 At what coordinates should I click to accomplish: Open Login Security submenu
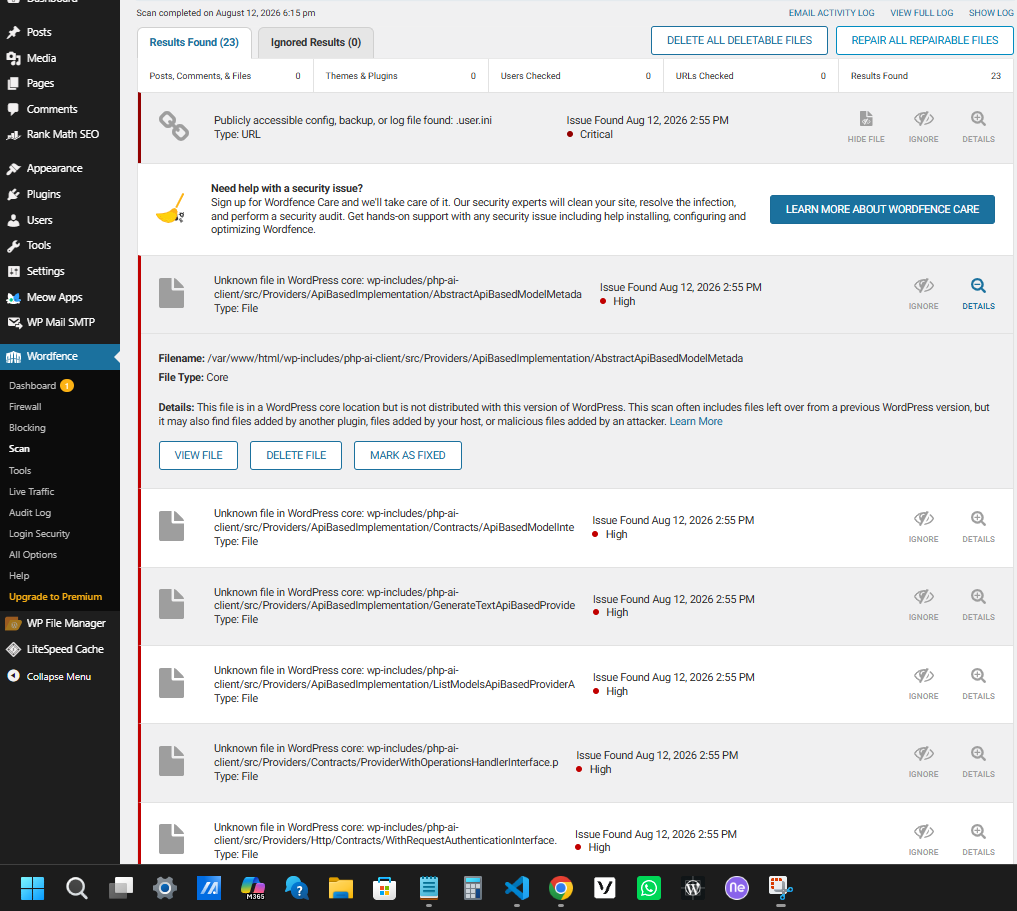[40, 534]
